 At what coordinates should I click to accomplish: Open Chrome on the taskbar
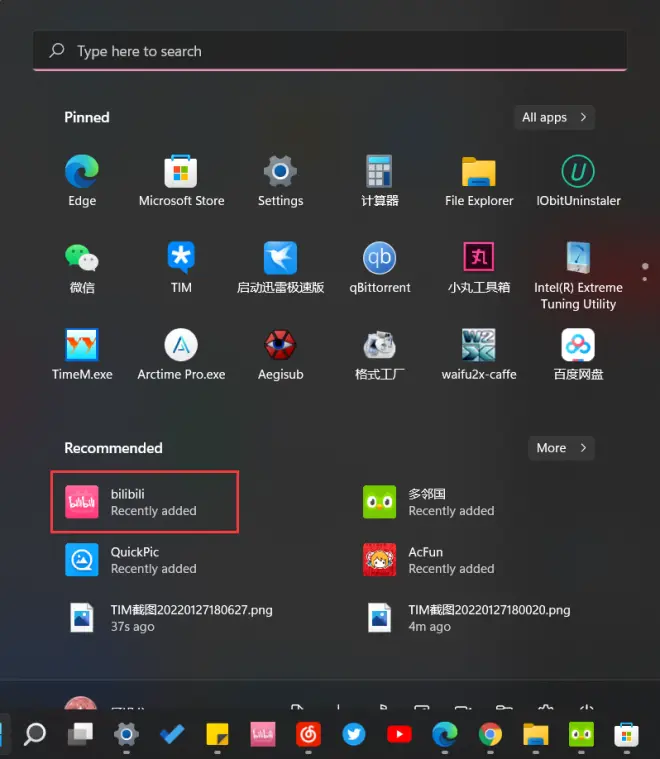[x=490, y=734]
